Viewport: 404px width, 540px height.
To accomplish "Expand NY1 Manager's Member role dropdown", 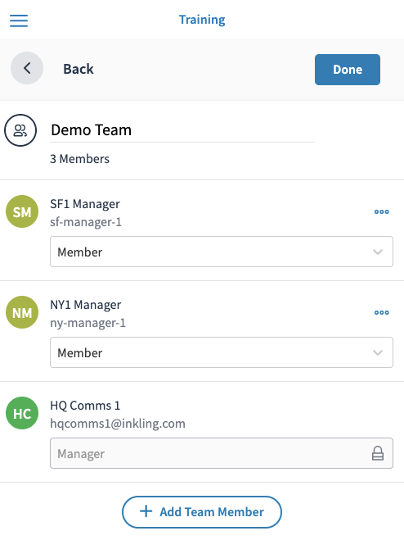I will coord(221,352).
